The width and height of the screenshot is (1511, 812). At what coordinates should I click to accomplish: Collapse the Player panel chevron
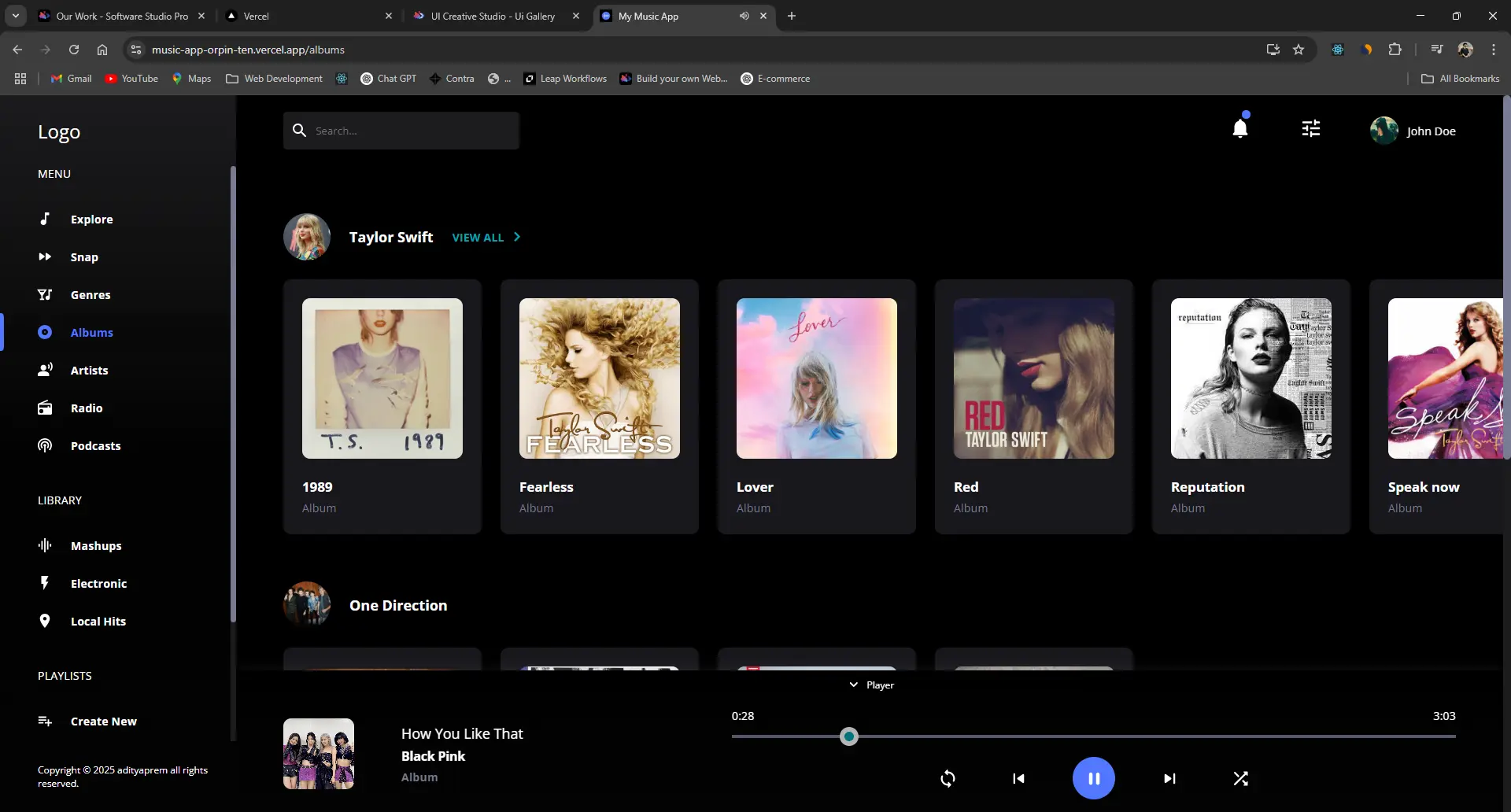tap(854, 685)
